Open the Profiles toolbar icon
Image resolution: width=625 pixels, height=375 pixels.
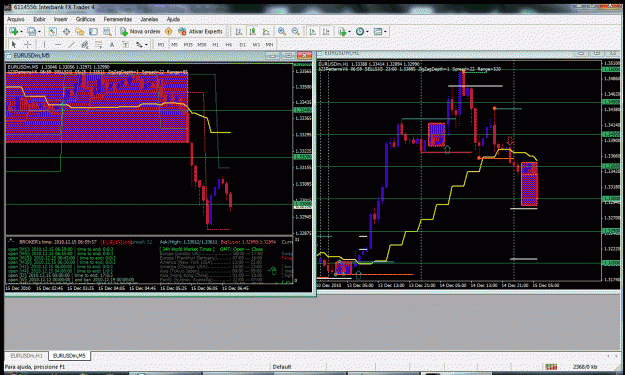pos(31,31)
